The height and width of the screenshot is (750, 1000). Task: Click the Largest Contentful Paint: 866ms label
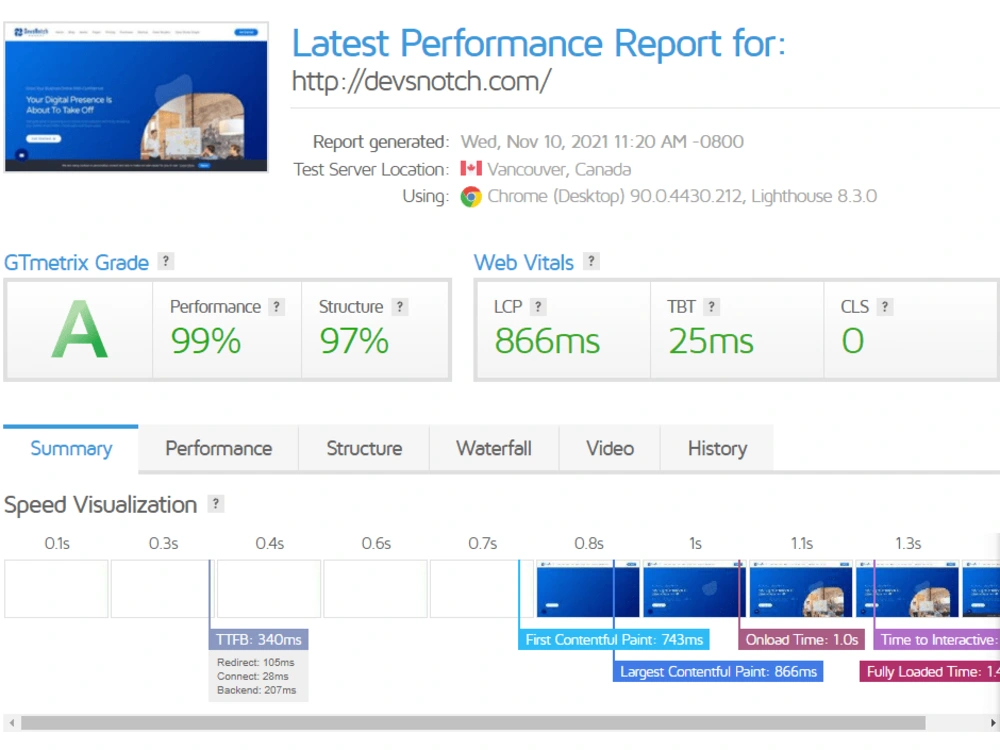(x=718, y=672)
